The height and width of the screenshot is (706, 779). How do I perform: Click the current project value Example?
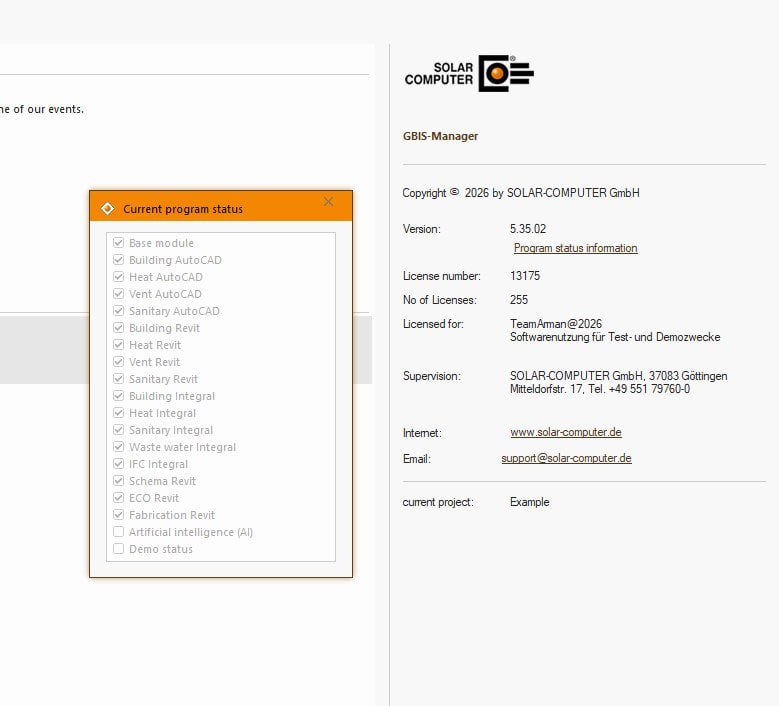coord(529,502)
